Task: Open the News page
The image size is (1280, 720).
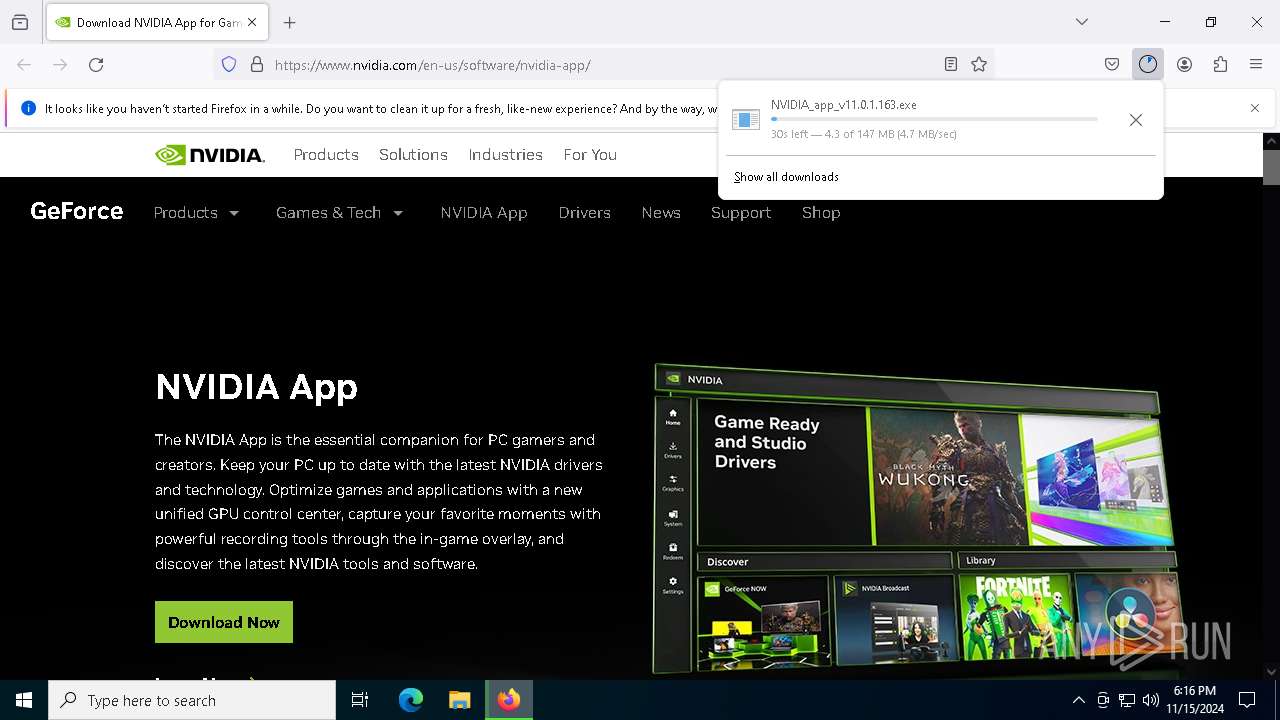Action: tap(661, 213)
